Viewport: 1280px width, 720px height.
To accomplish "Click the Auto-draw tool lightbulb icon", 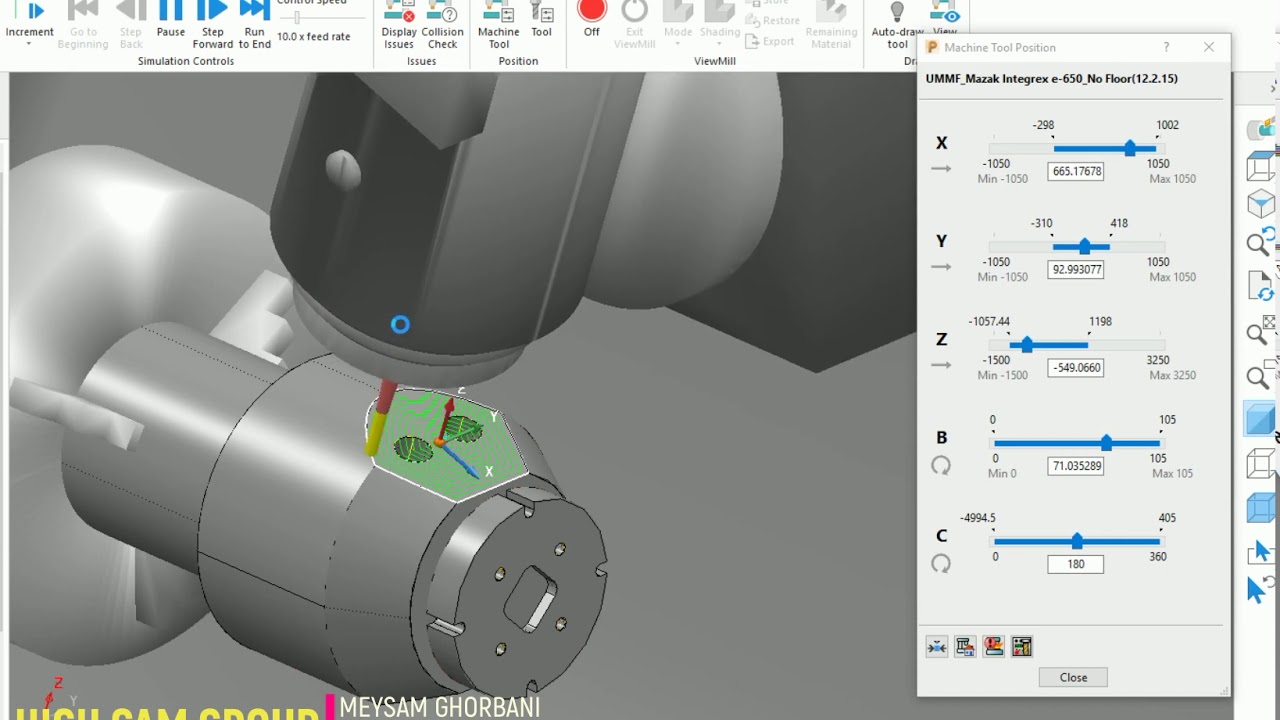I will click(897, 11).
